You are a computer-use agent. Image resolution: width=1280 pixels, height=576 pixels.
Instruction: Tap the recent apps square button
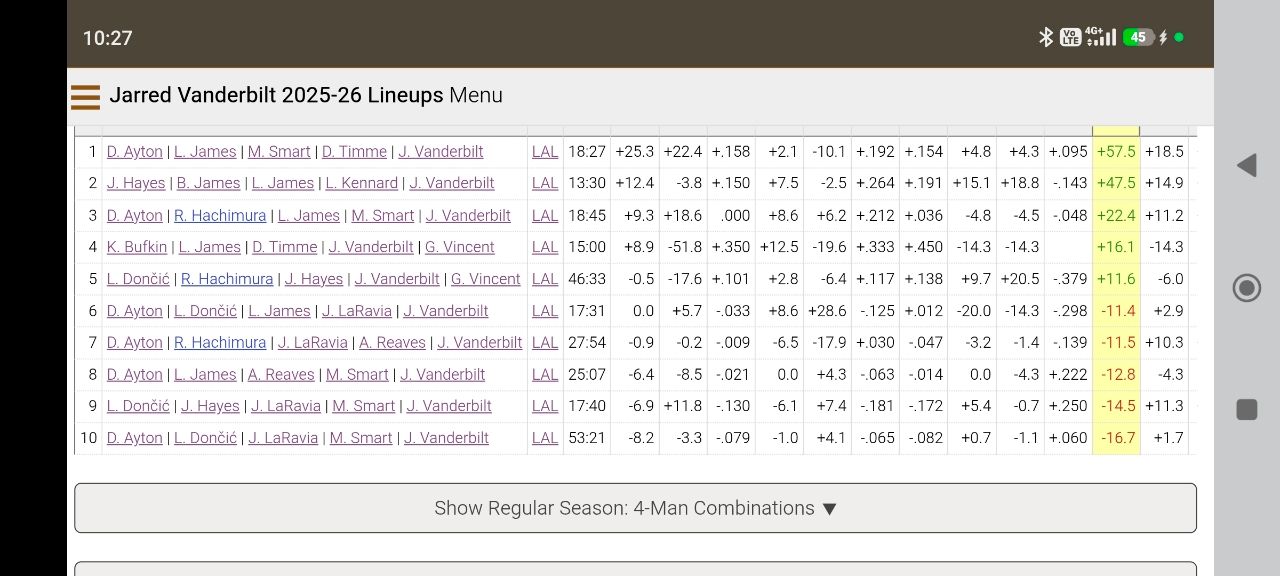1246,409
